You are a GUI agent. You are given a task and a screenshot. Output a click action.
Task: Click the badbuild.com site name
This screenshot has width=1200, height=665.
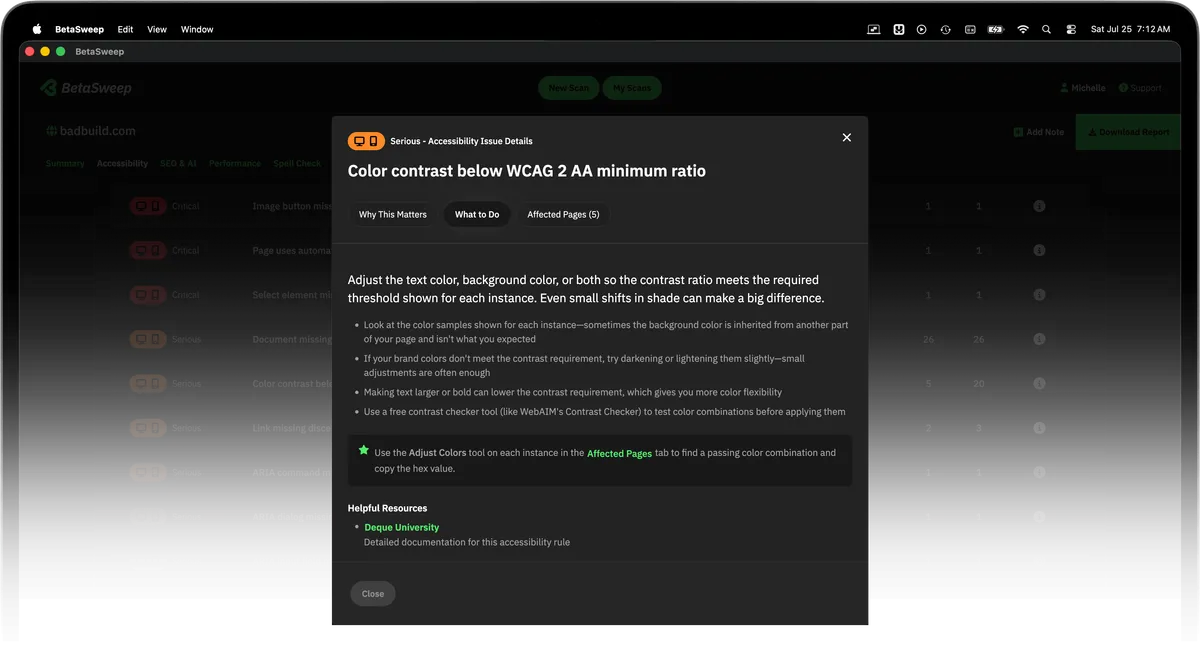[97, 131]
